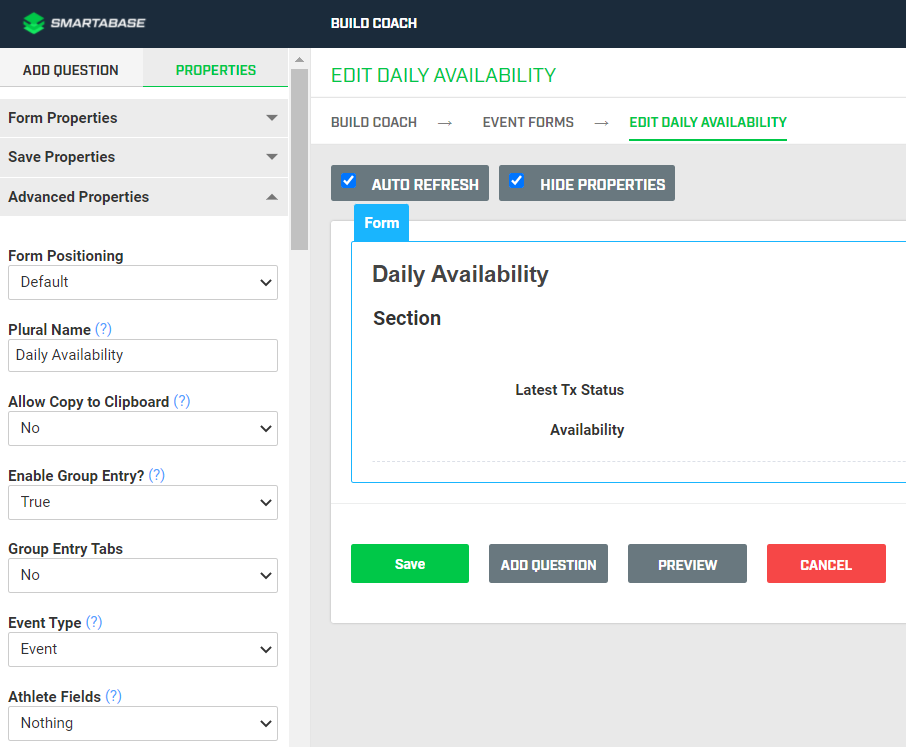Select the Form tab label
Screen dimensions: 906x747
tap(381, 223)
